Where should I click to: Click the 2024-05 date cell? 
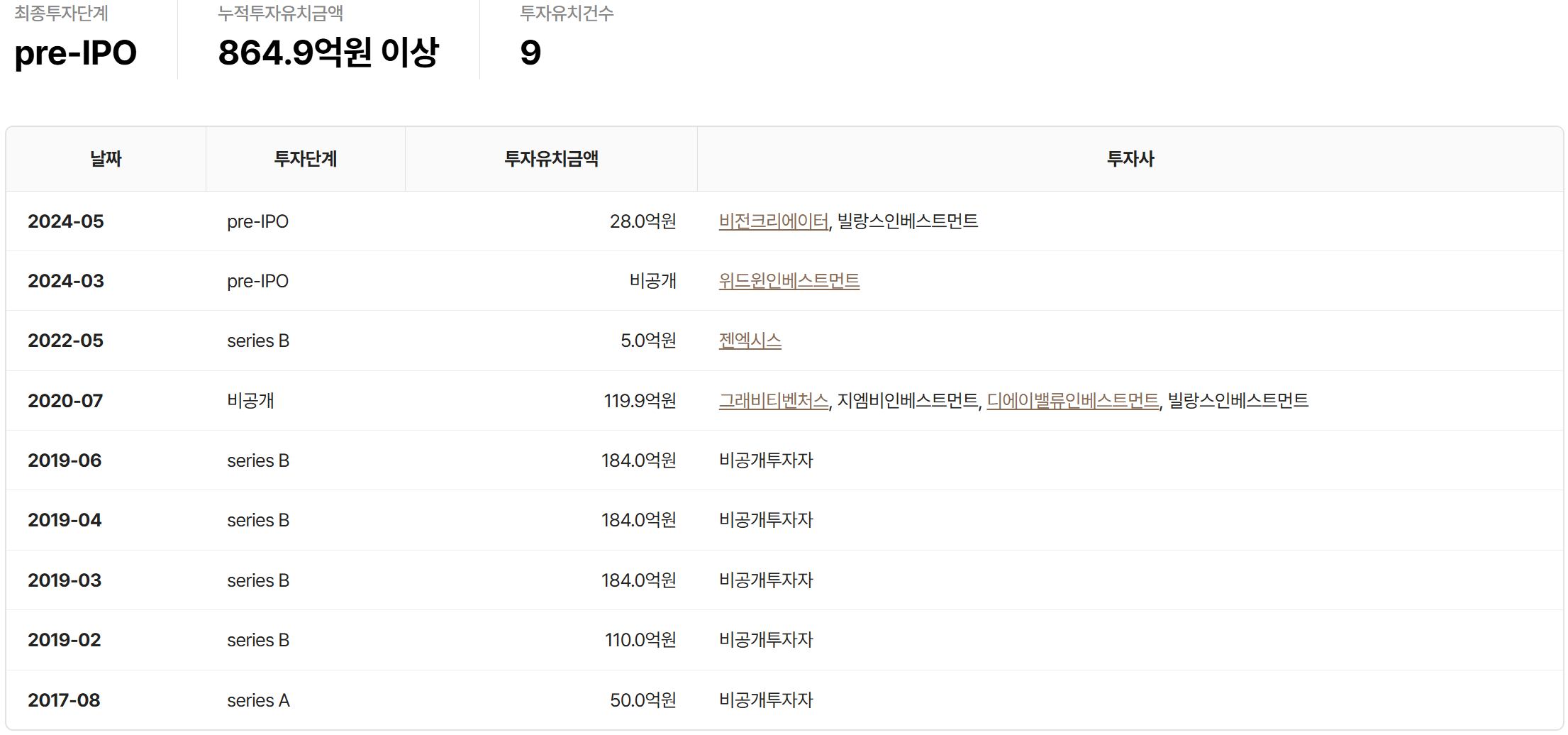pos(66,221)
